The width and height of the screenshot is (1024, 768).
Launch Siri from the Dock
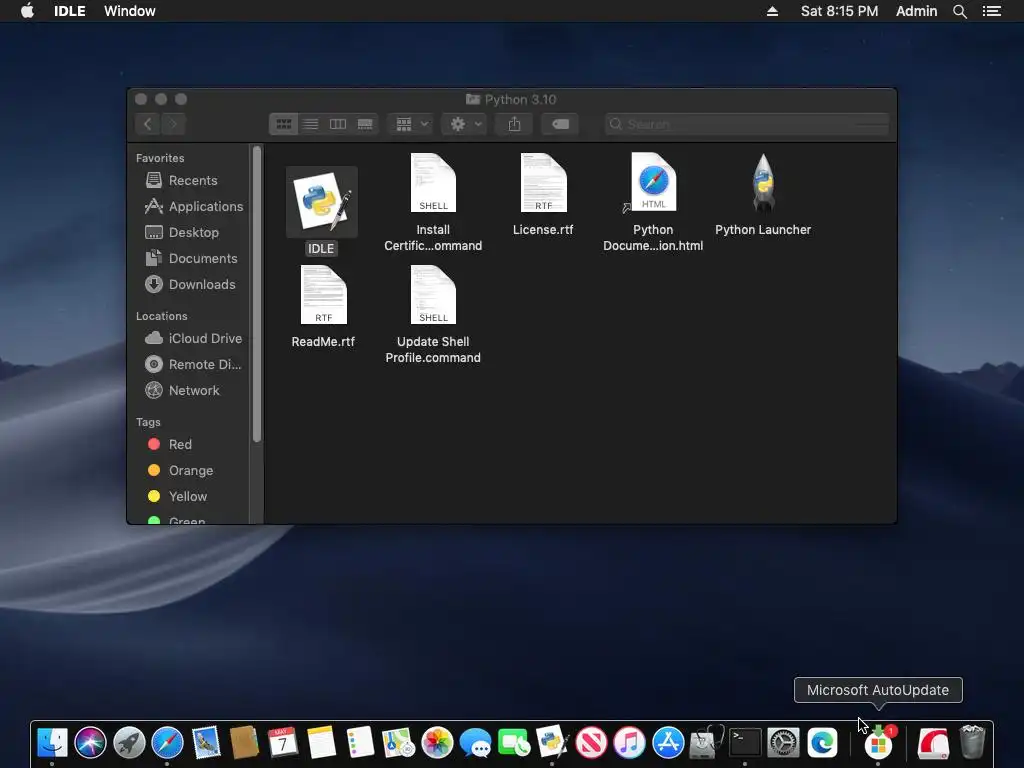(x=90, y=743)
